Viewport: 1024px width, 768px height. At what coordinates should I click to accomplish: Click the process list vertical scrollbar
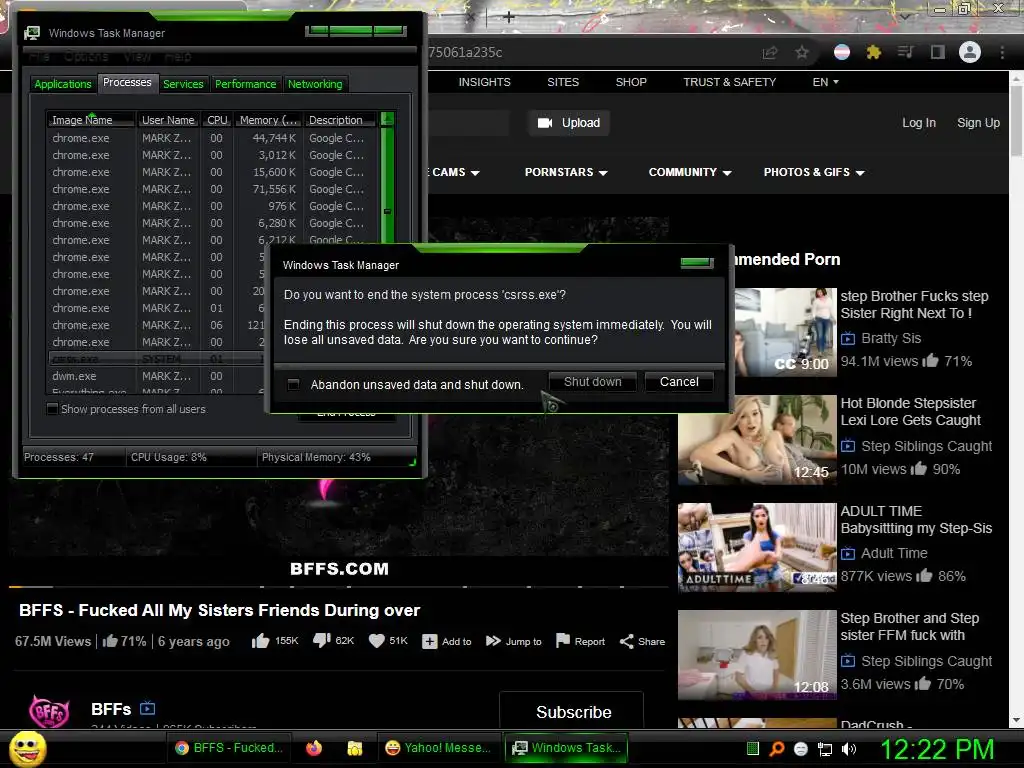click(387, 176)
